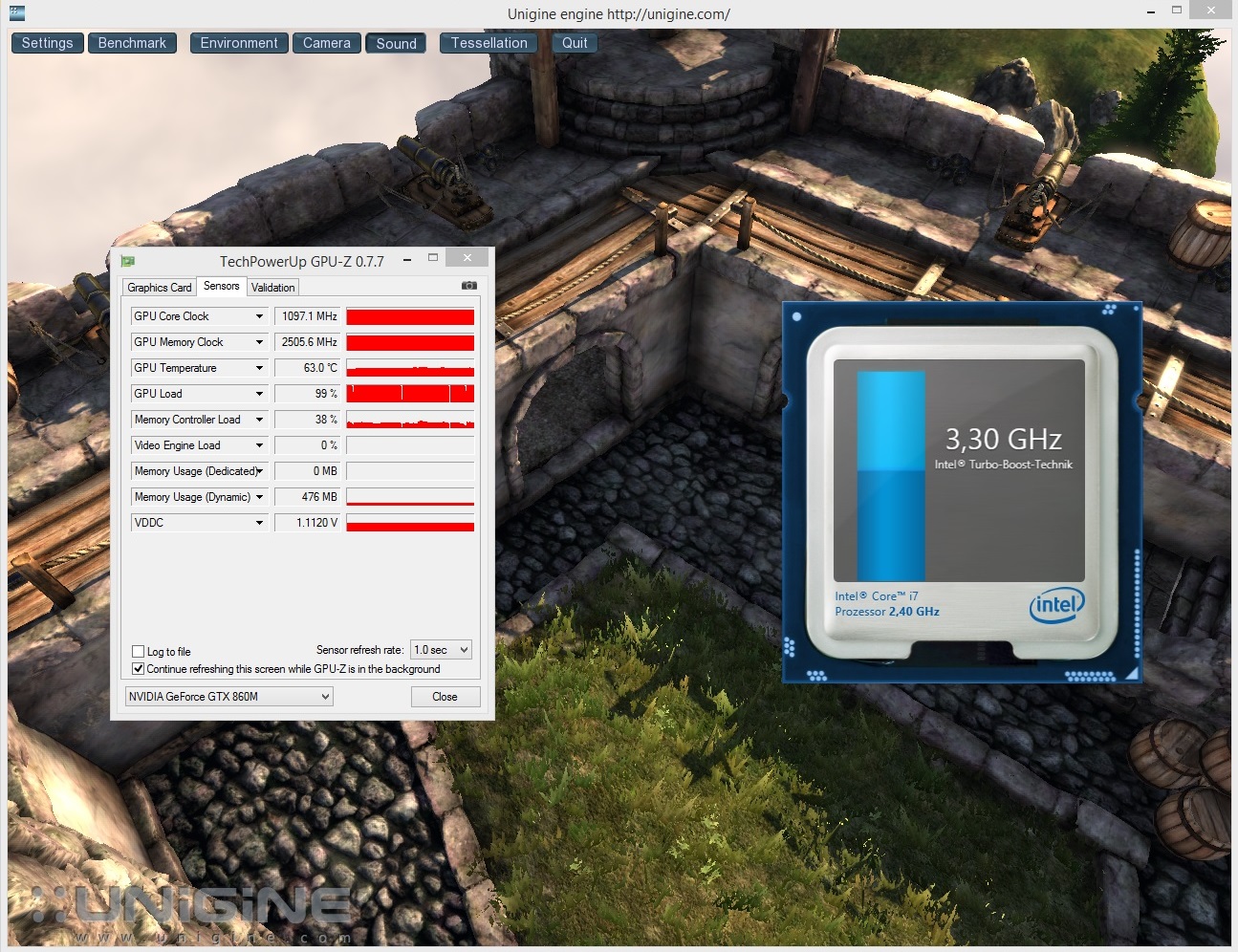Screen dimensions: 1238x952
Task: Toggle Continue refreshing in background checkbox
Action: [x=138, y=669]
